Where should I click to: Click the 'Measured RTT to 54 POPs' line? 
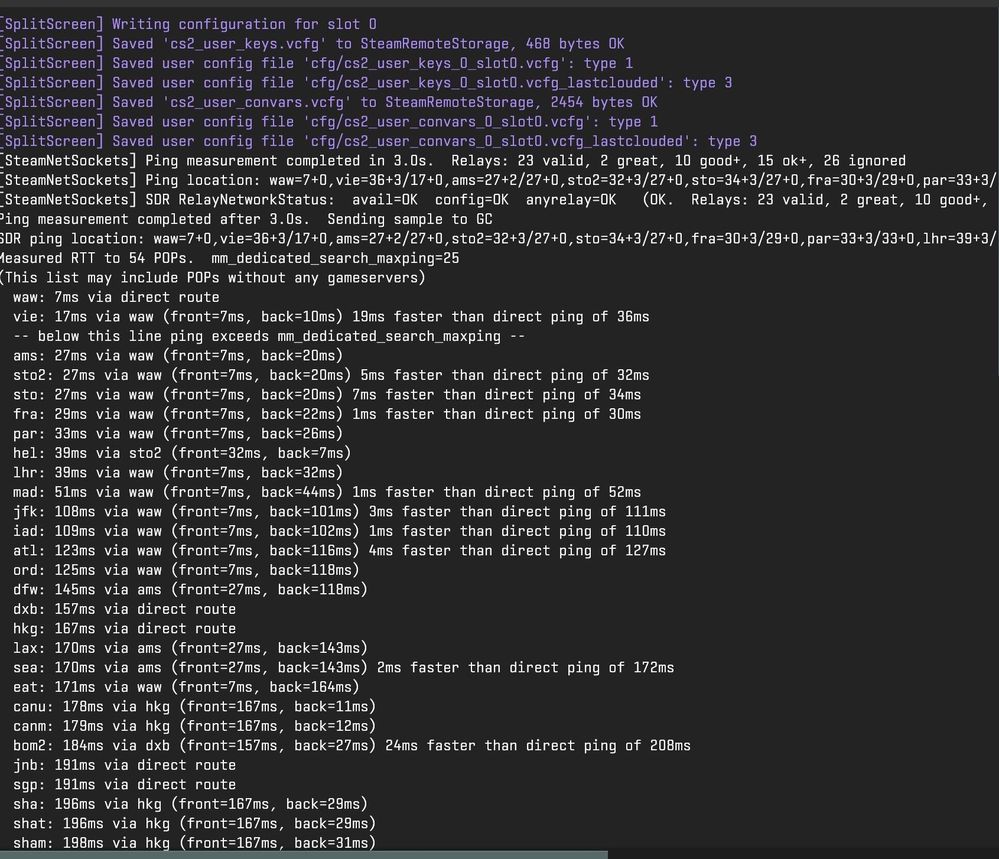[x=229, y=258]
